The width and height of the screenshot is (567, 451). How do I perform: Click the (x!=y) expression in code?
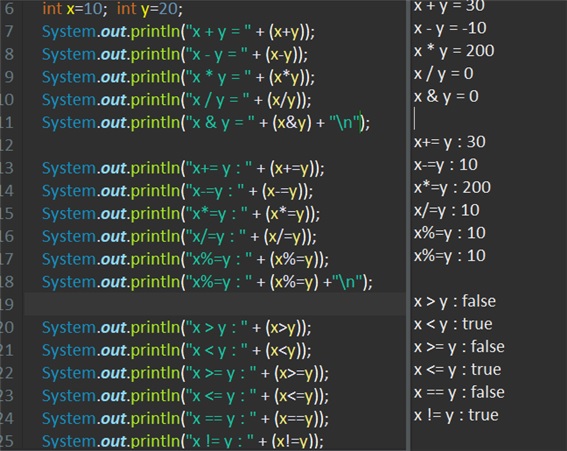pyautogui.click(x=294, y=442)
